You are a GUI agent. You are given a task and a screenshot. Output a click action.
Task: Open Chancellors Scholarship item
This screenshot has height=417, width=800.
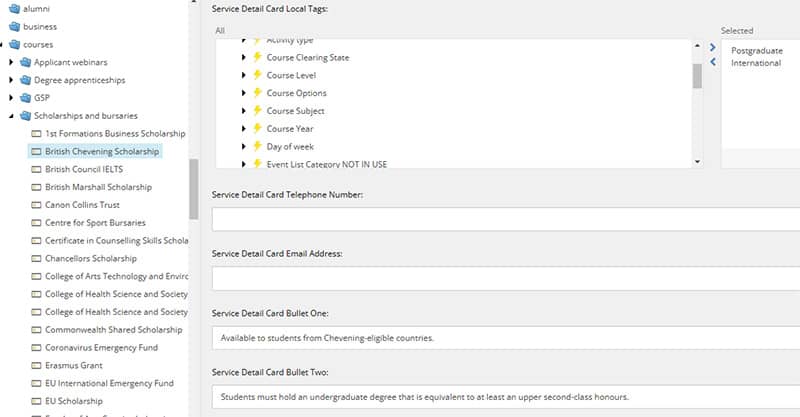click(91, 258)
